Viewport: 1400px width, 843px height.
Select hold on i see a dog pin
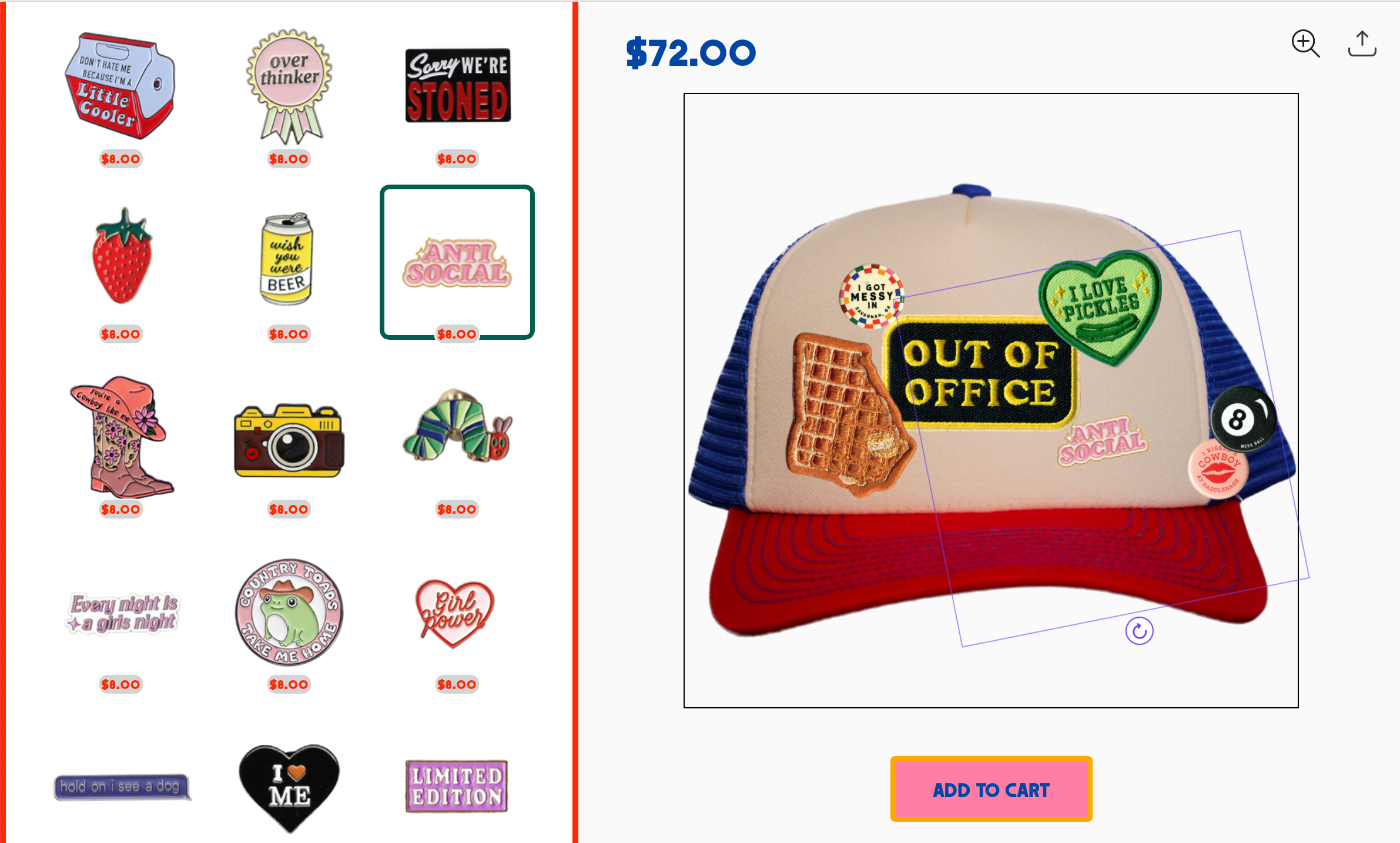pos(123,787)
